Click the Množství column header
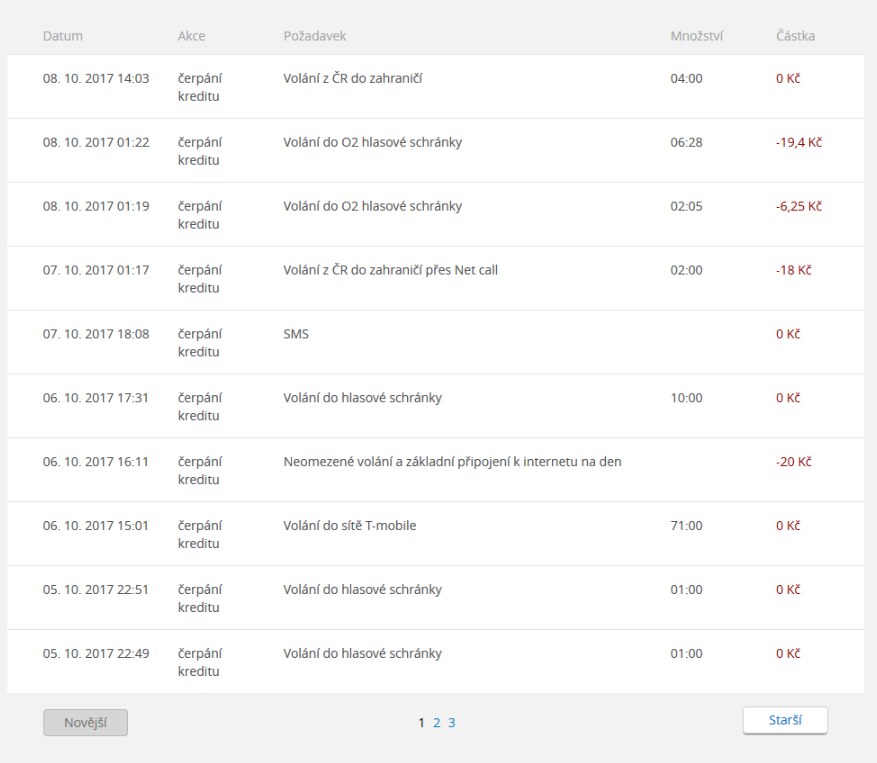The width and height of the screenshot is (877, 763). click(x=696, y=36)
